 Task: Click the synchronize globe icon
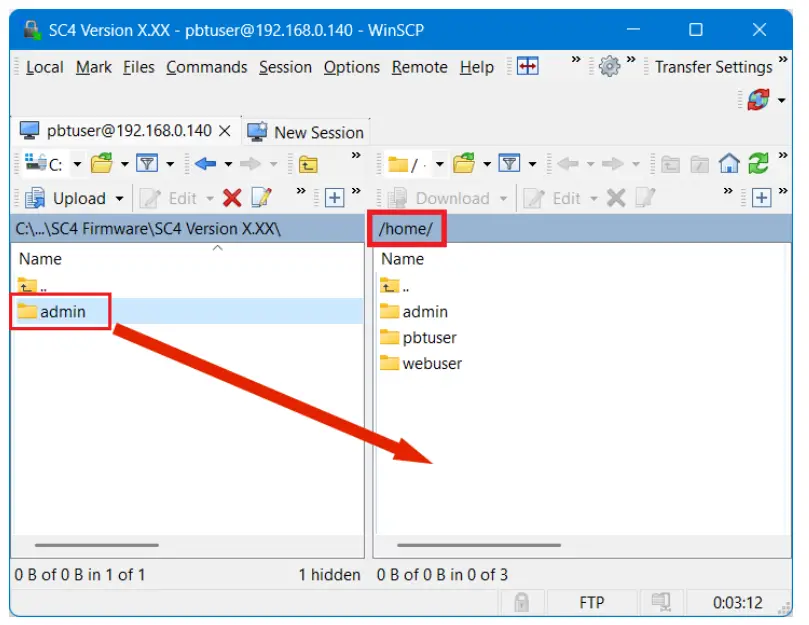[x=758, y=100]
